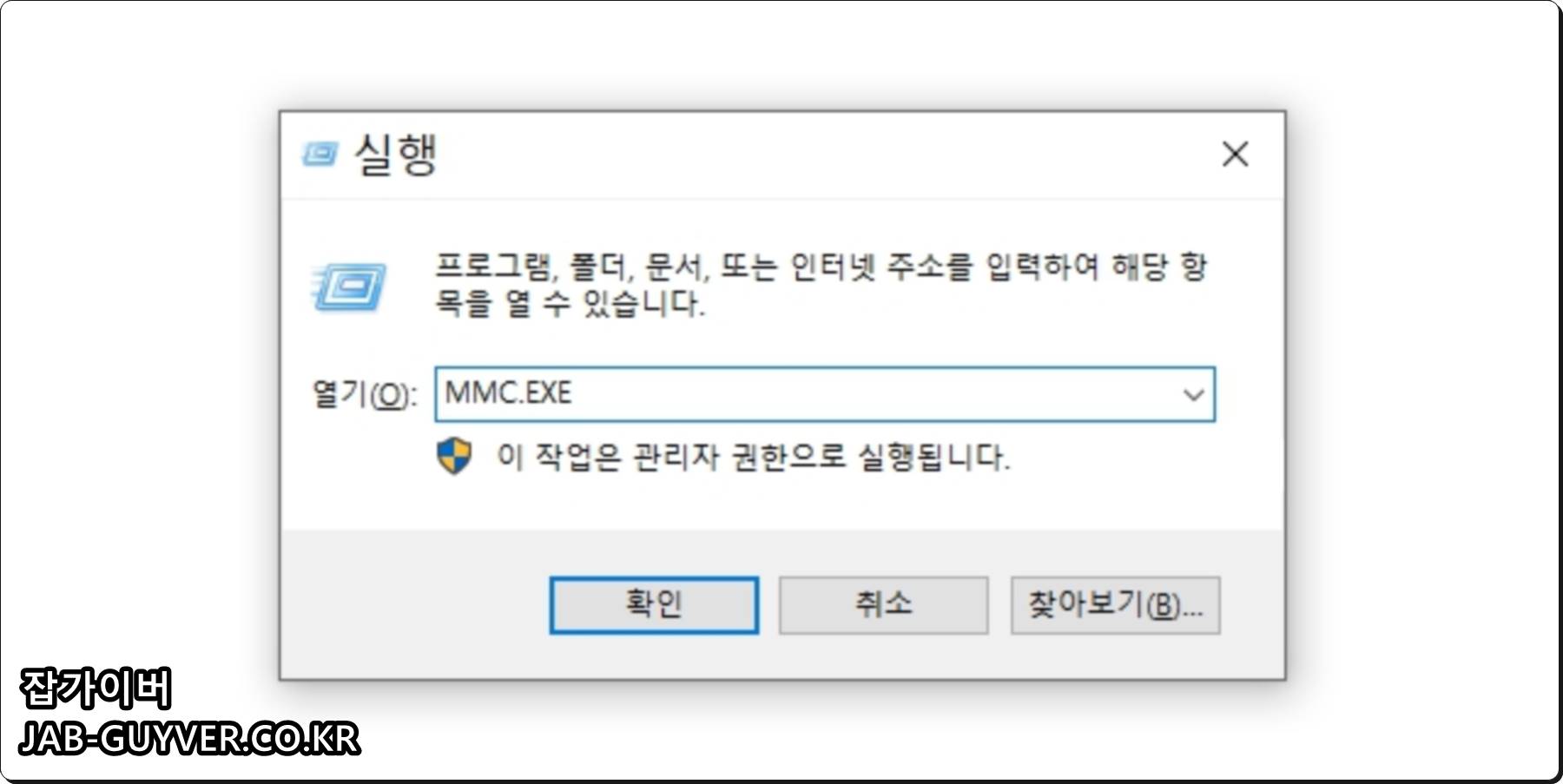Expand the 열기 combo box dropdown arrow

1193,395
